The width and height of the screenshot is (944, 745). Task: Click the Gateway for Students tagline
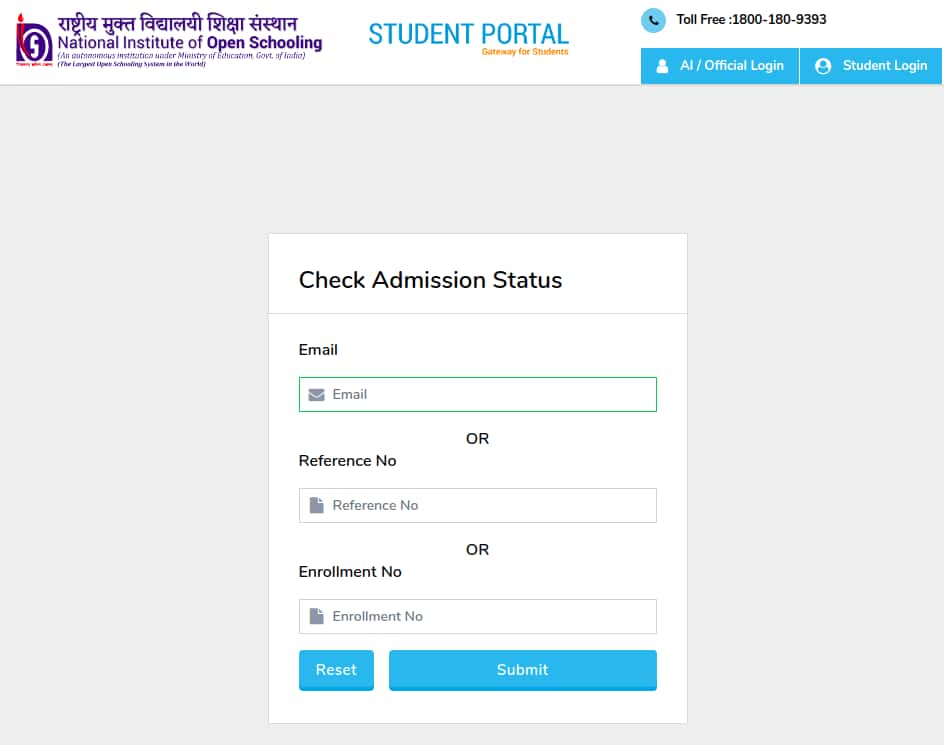click(524, 52)
